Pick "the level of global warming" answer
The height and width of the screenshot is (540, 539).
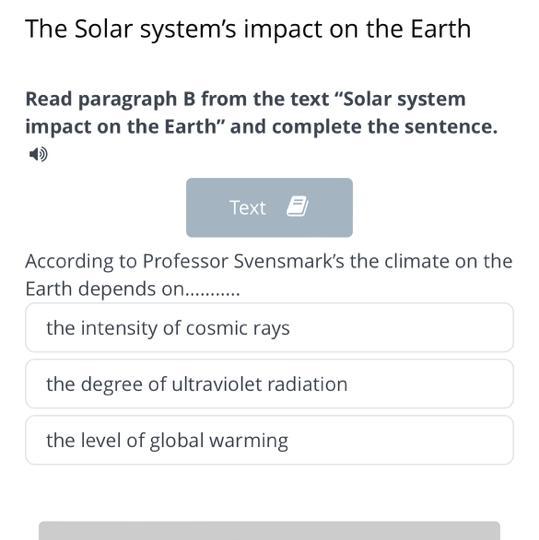(x=269, y=440)
